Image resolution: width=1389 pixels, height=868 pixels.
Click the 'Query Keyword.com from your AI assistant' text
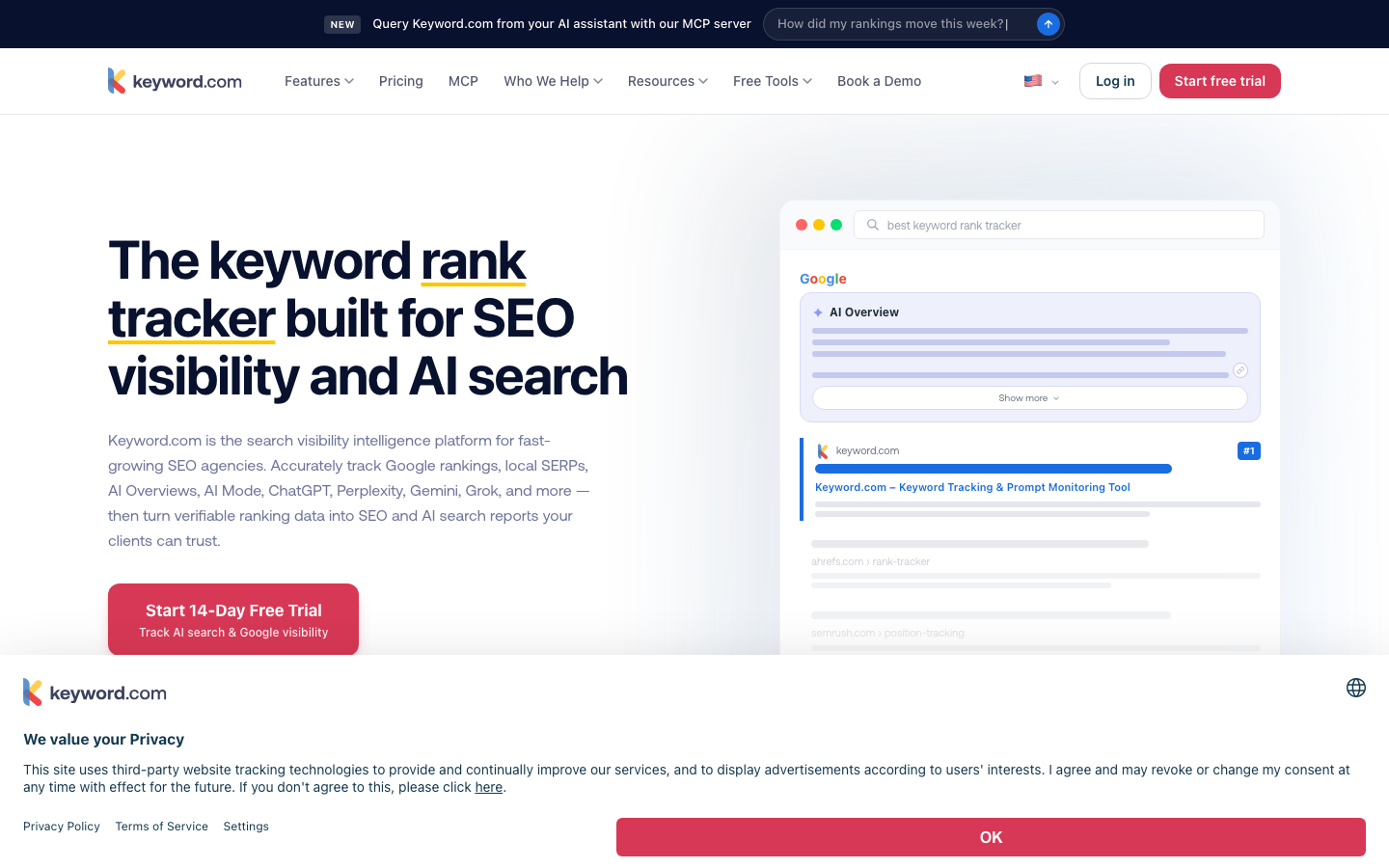pyautogui.click(x=561, y=24)
